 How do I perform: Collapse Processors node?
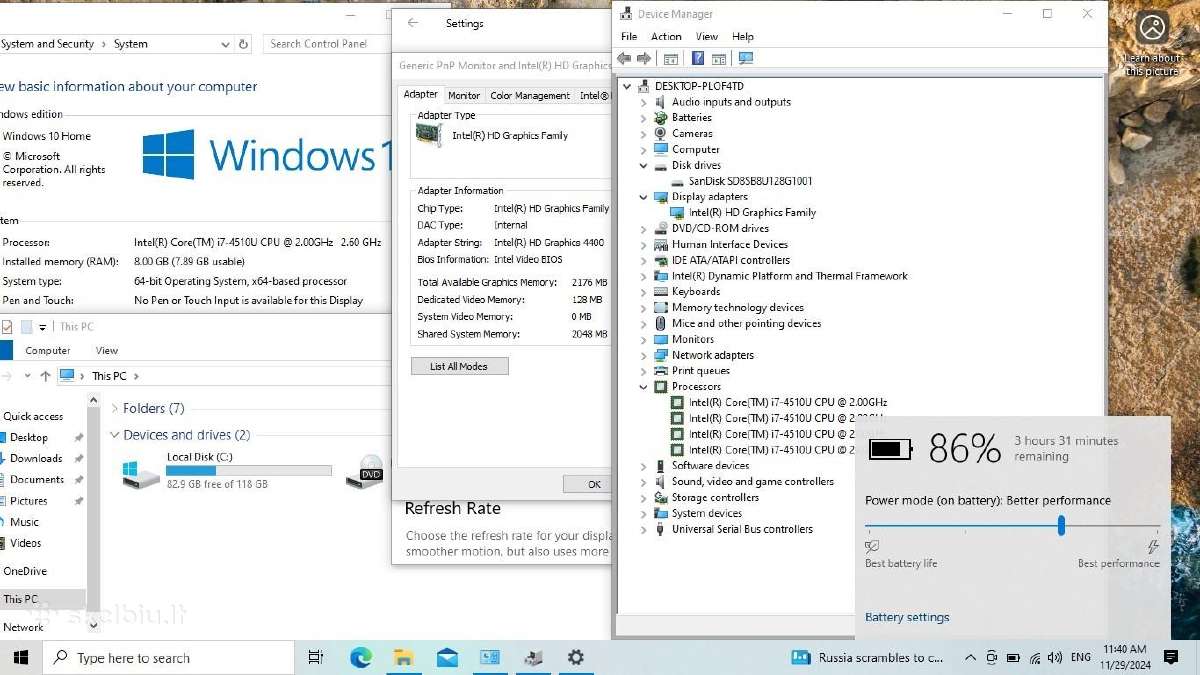click(643, 386)
